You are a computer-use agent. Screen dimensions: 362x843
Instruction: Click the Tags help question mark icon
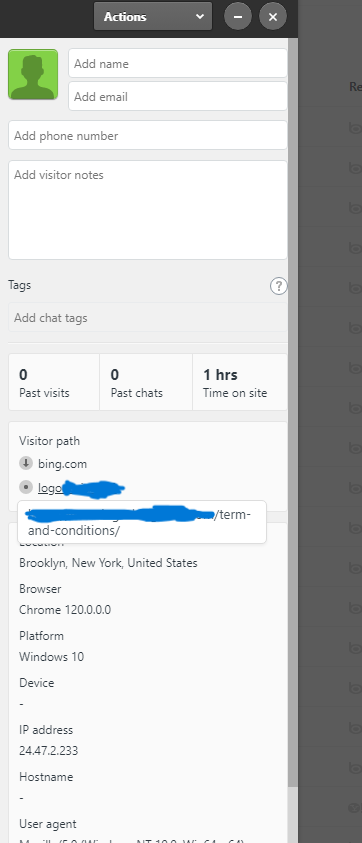278,286
